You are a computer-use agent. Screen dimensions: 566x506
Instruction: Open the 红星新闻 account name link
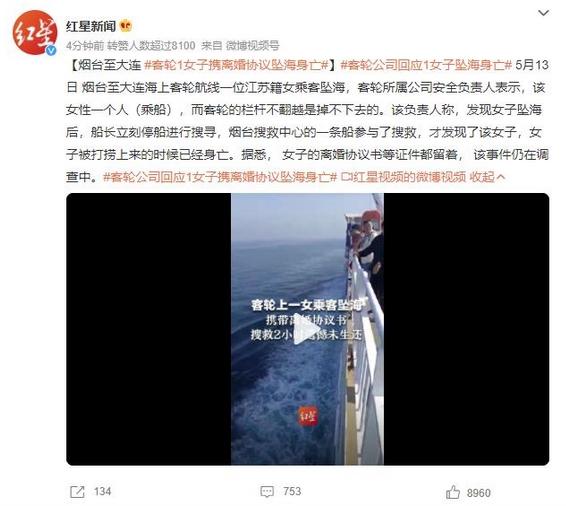click(91, 26)
